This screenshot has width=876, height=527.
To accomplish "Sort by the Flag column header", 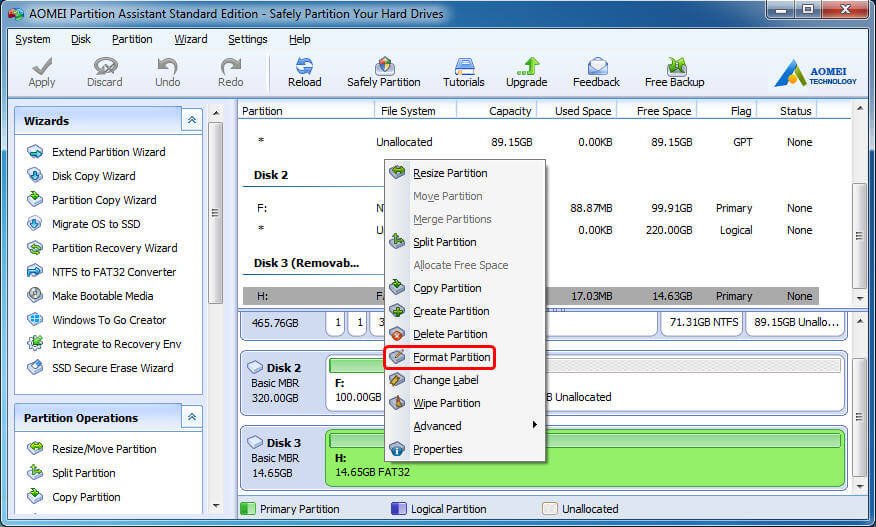I will coord(727,111).
